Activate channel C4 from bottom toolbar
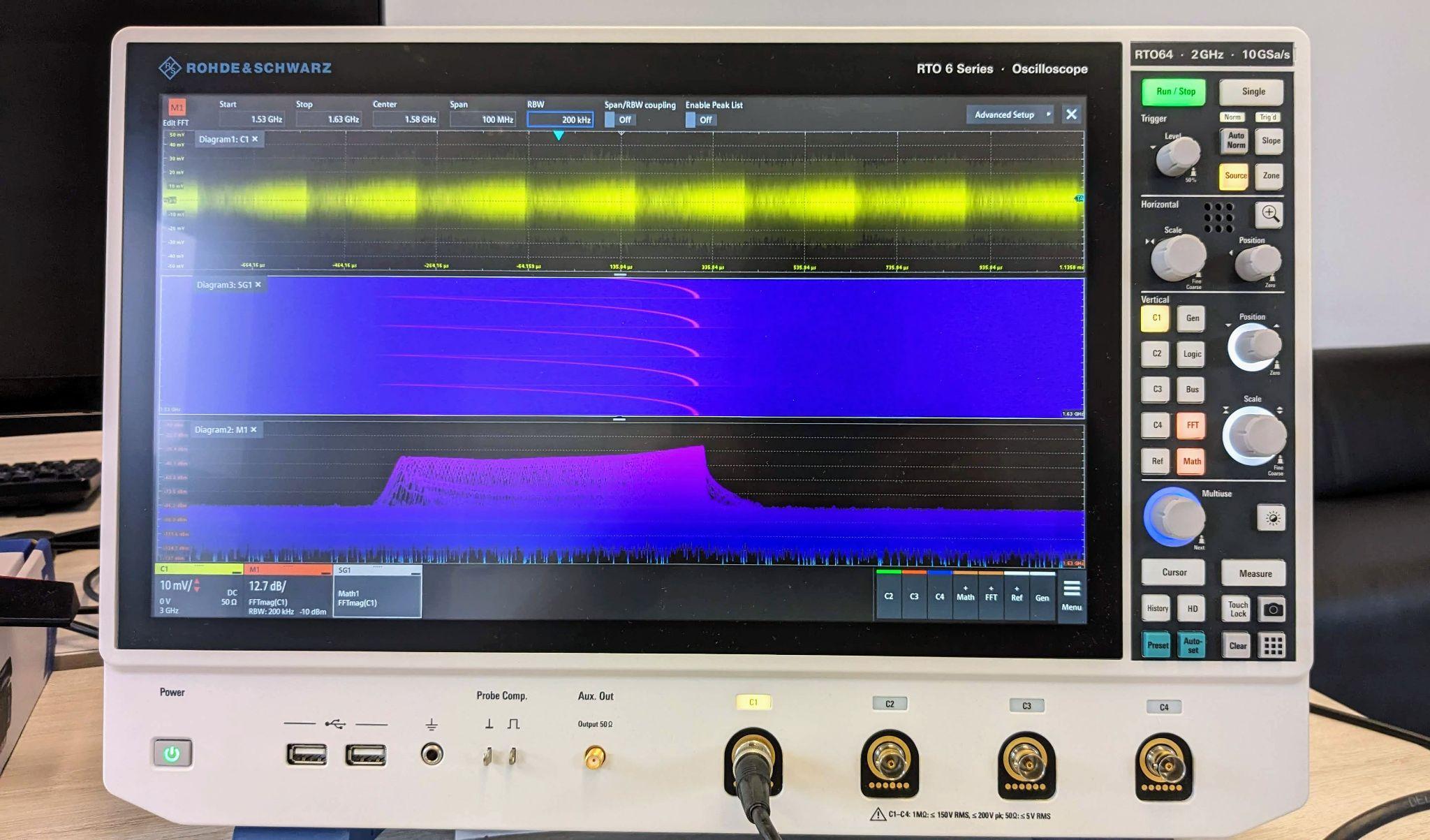Screen dimensions: 1430x840 pos(940,596)
